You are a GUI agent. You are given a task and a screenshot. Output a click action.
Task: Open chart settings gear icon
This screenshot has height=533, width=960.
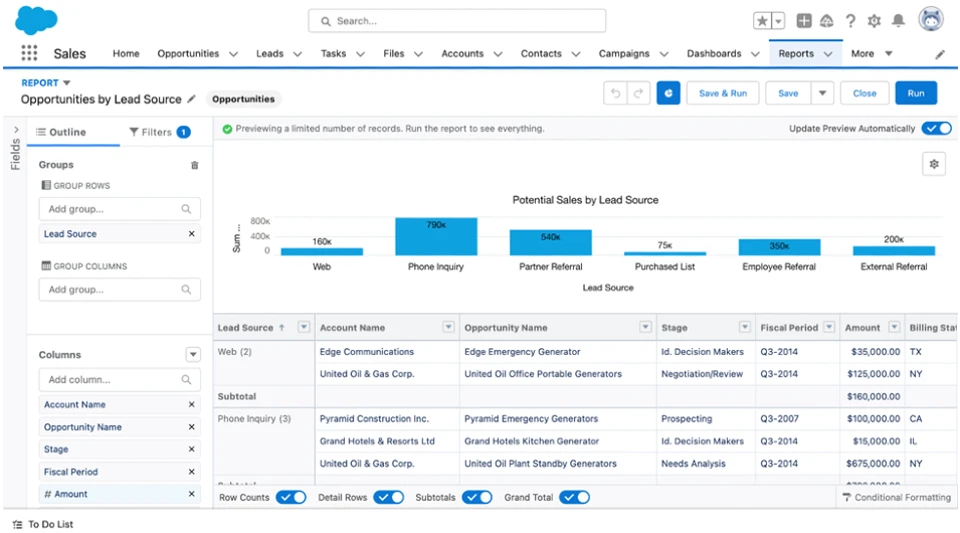[x=934, y=164]
